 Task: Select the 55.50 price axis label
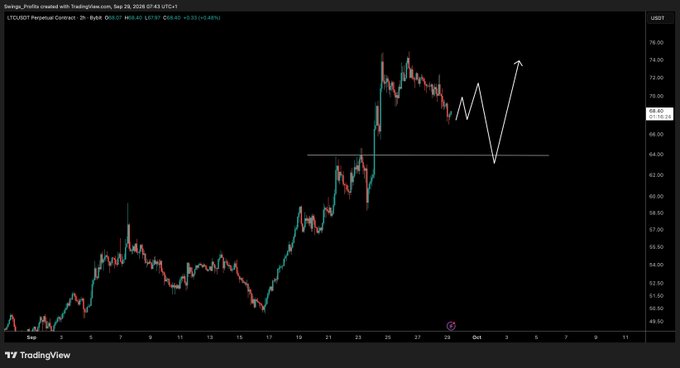click(656, 247)
